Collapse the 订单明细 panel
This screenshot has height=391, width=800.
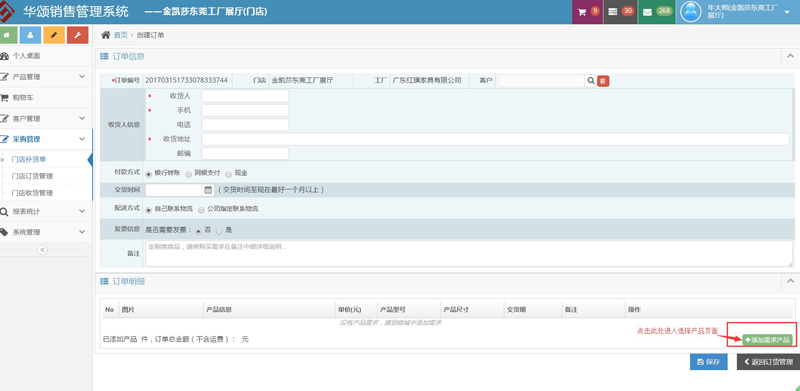(790, 281)
